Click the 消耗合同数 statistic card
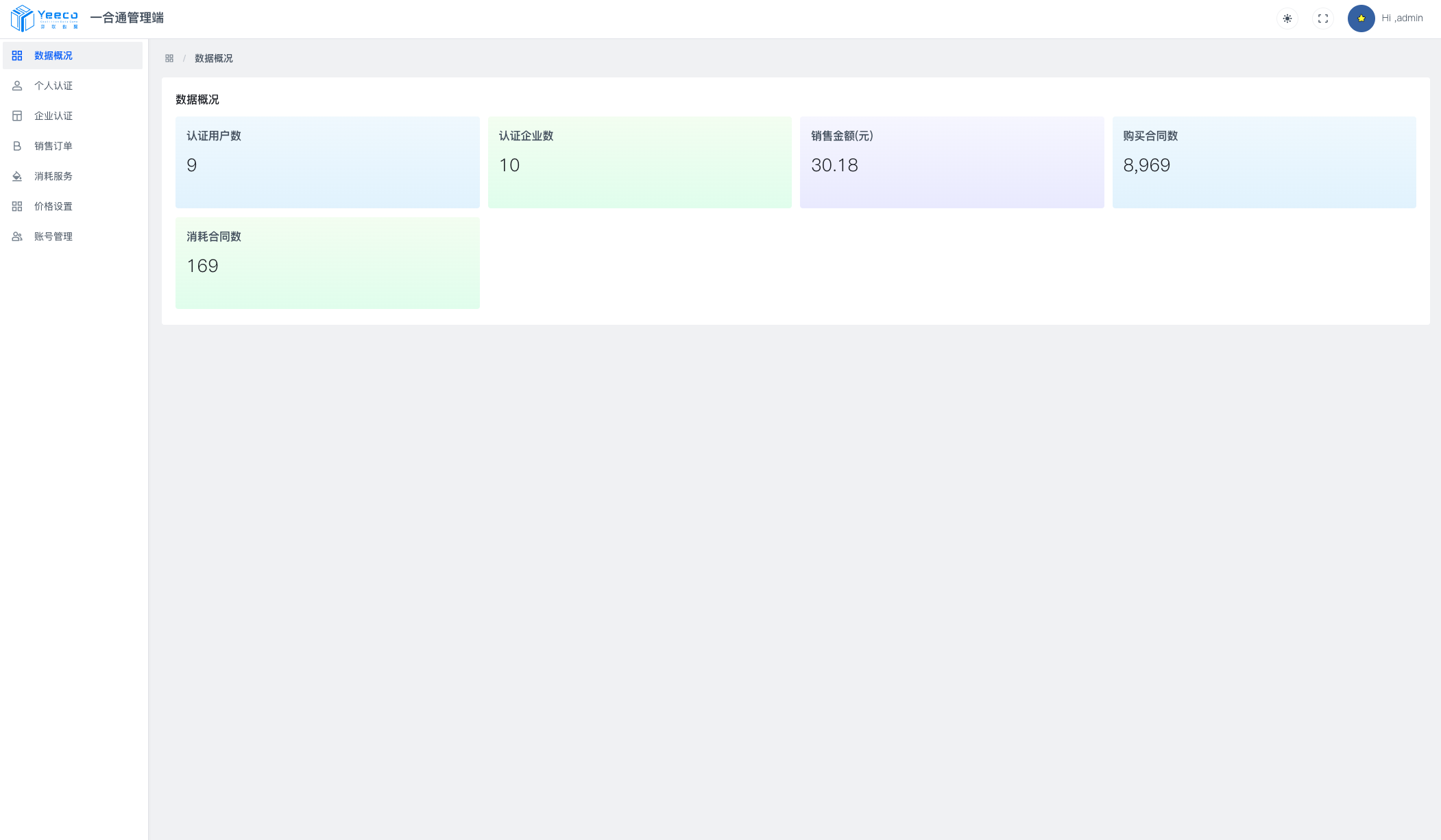Image resolution: width=1441 pixels, height=840 pixels. tap(327, 262)
